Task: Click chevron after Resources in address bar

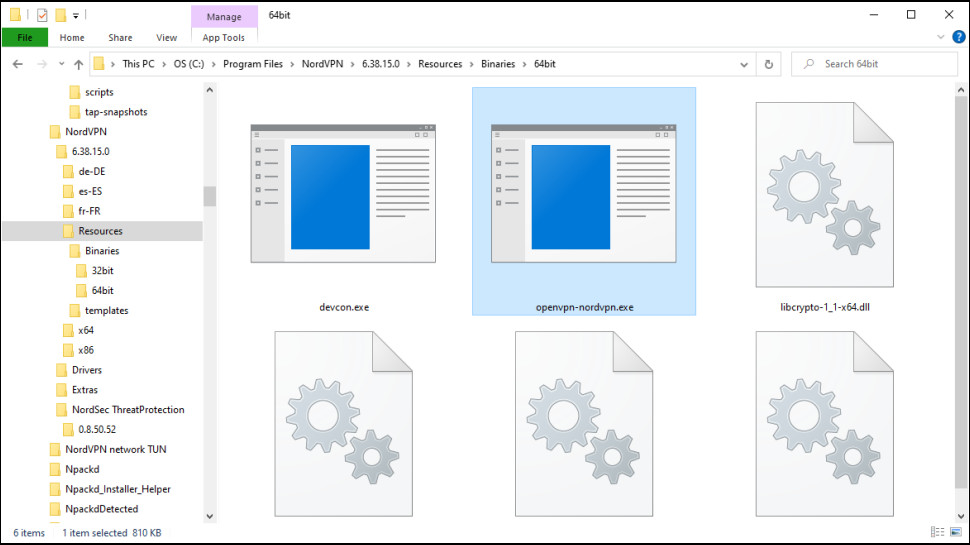Action: tap(471, 64)
